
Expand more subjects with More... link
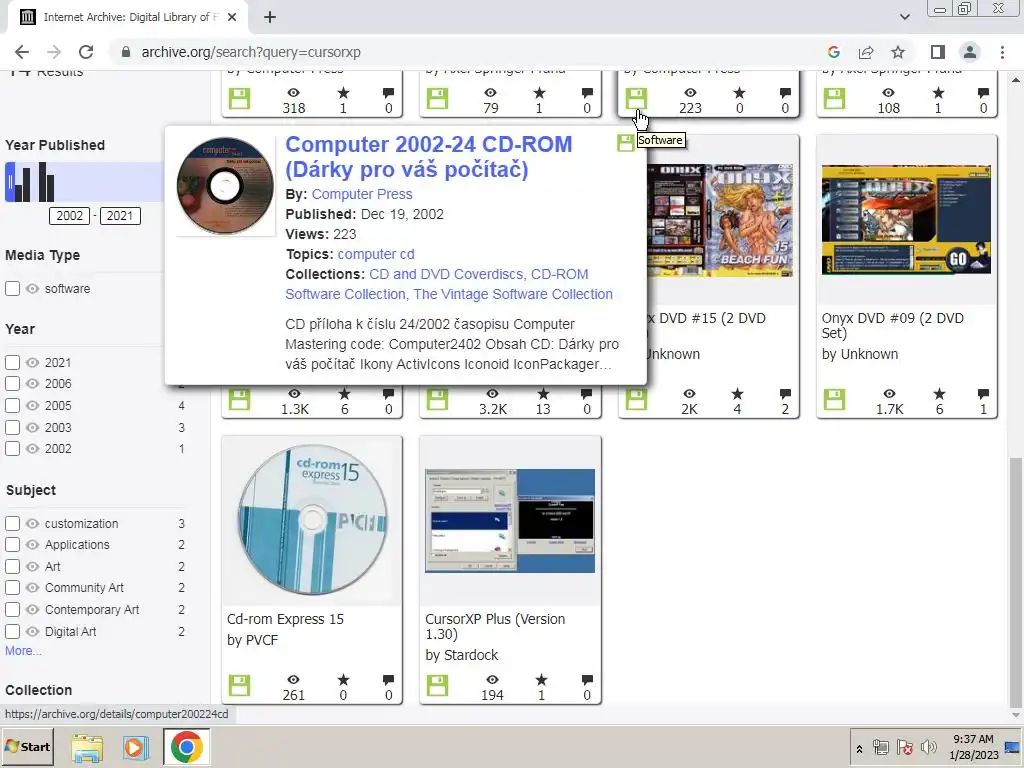pos(24,651)
